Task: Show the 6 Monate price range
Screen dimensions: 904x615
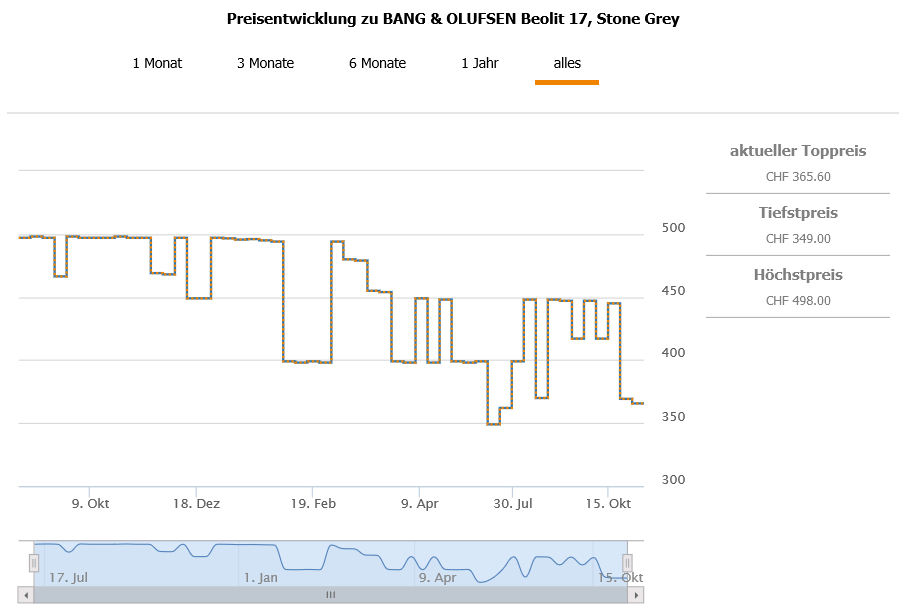Action: point(377,63)
